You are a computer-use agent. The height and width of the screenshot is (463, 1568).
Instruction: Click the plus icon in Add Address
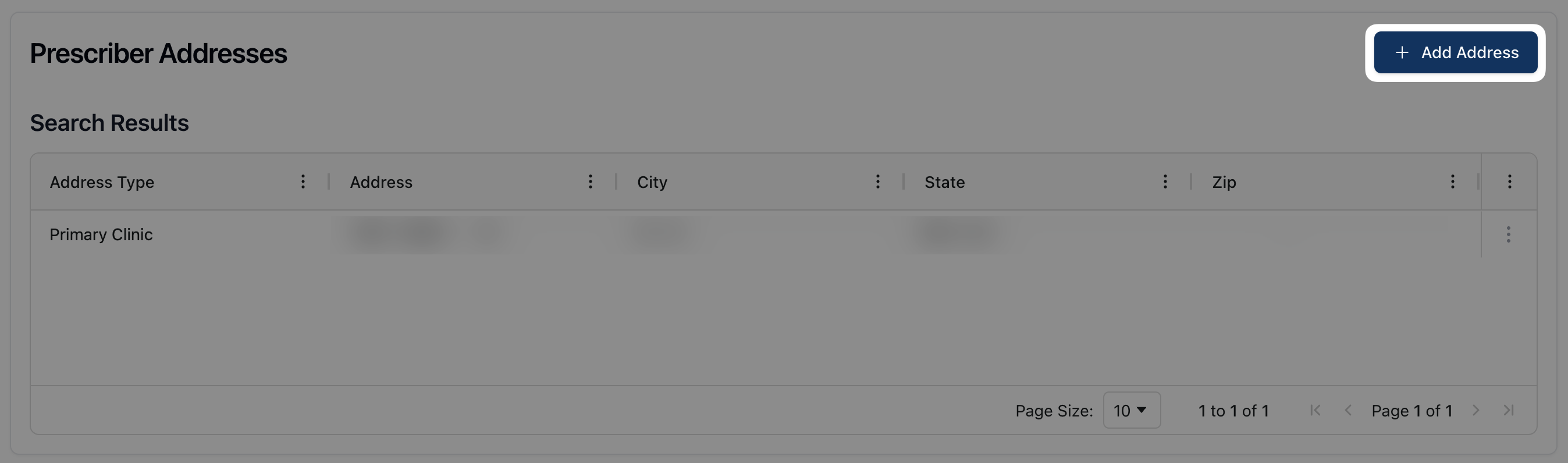pos(1402,53)
